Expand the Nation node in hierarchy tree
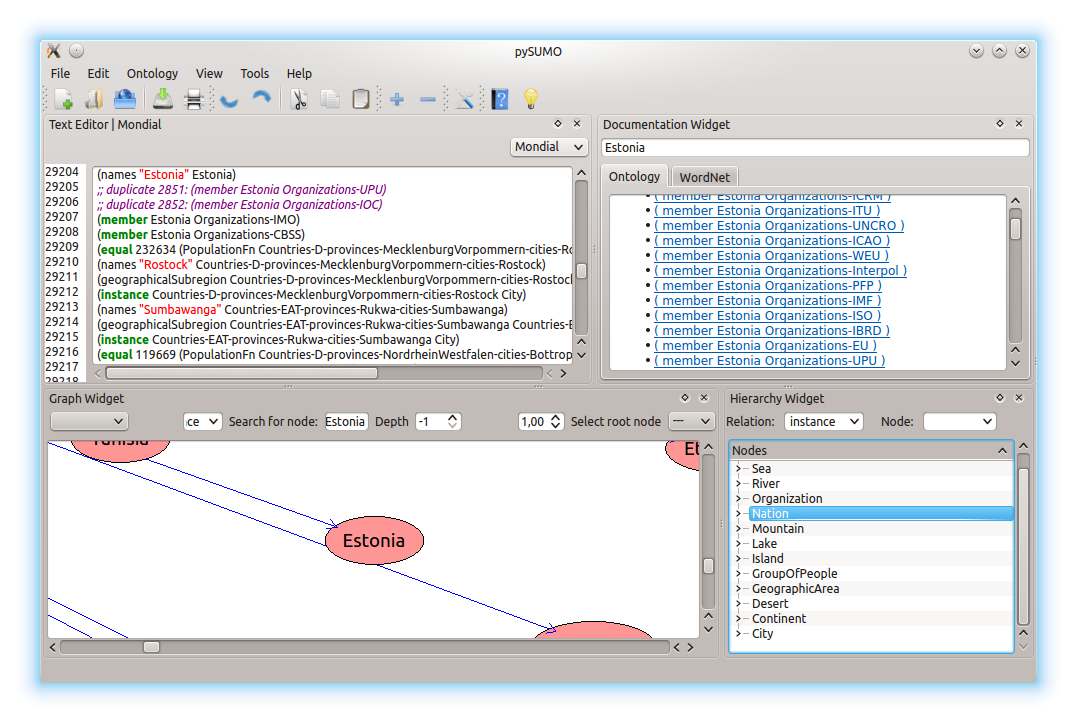1077x723 pixels. point(738,514)
